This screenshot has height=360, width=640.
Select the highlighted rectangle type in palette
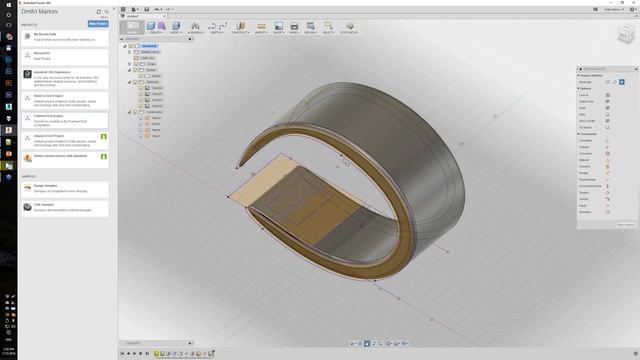(622, 82)
